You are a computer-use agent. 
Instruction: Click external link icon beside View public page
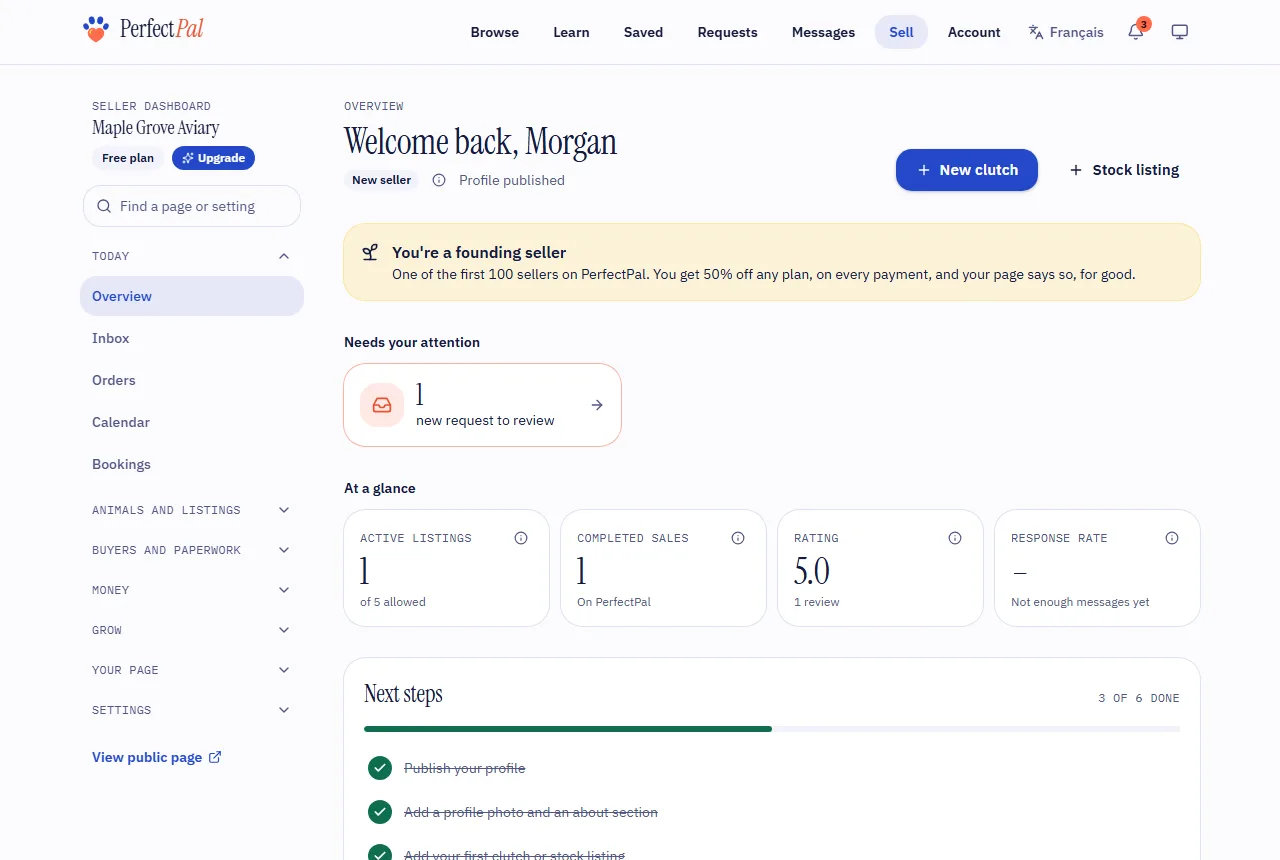tap(215, 757)
